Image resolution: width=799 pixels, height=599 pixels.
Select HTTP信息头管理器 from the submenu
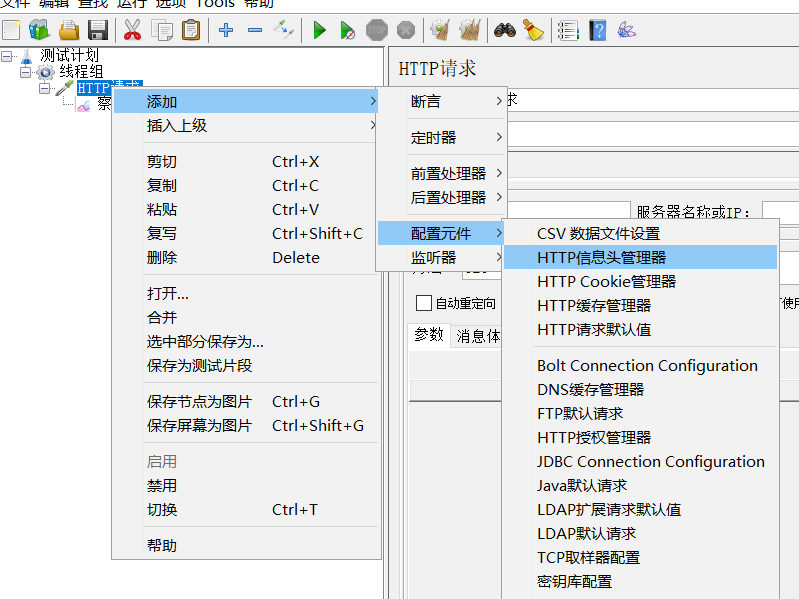(601, 257)
